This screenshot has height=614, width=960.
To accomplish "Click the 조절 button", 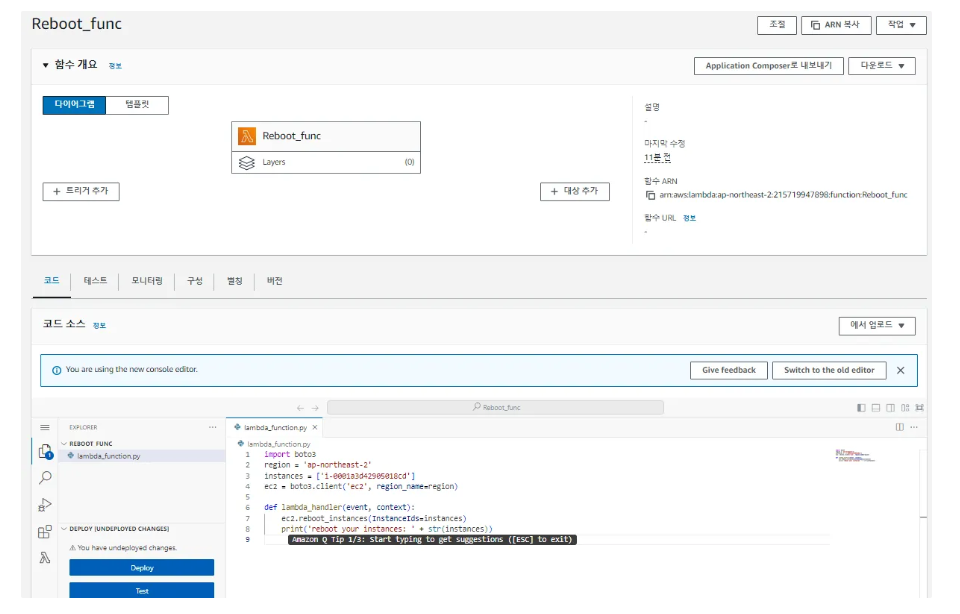I will 777,25.
